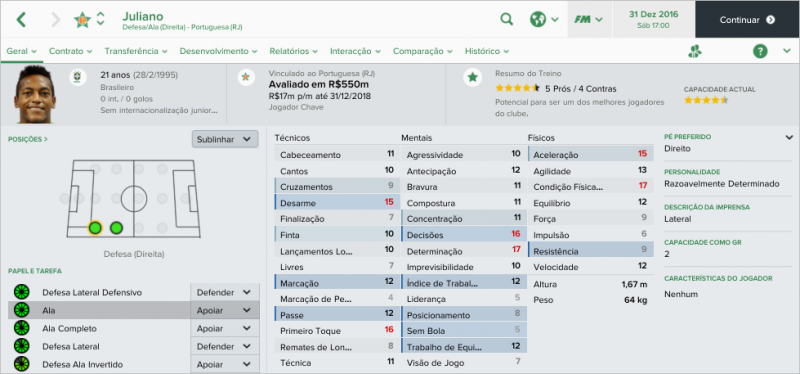Click the Continuar button
800x374 pixels.
click(747, 19)
